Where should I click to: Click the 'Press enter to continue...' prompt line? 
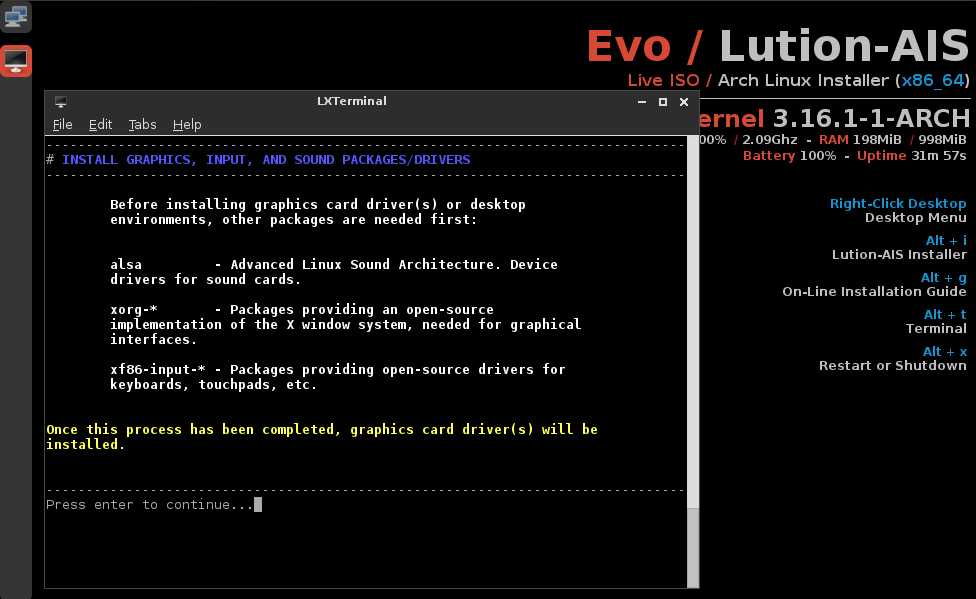tap(149, 504)
